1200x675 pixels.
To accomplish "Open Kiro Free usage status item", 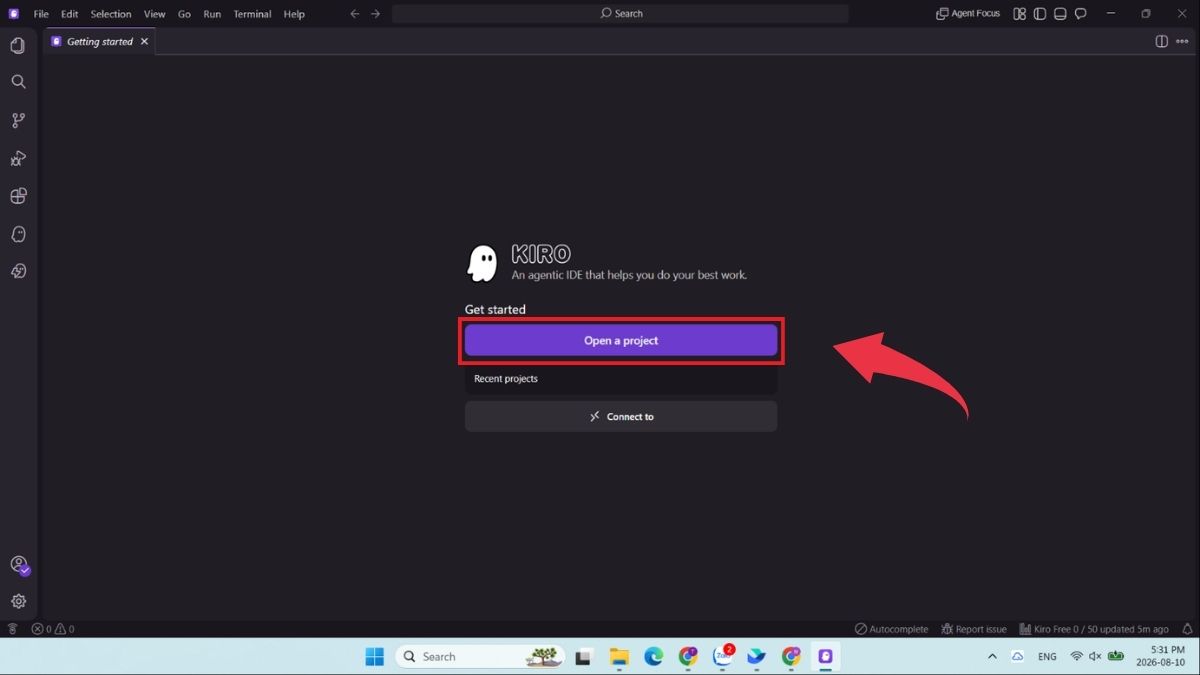I will coord(1093,629).
